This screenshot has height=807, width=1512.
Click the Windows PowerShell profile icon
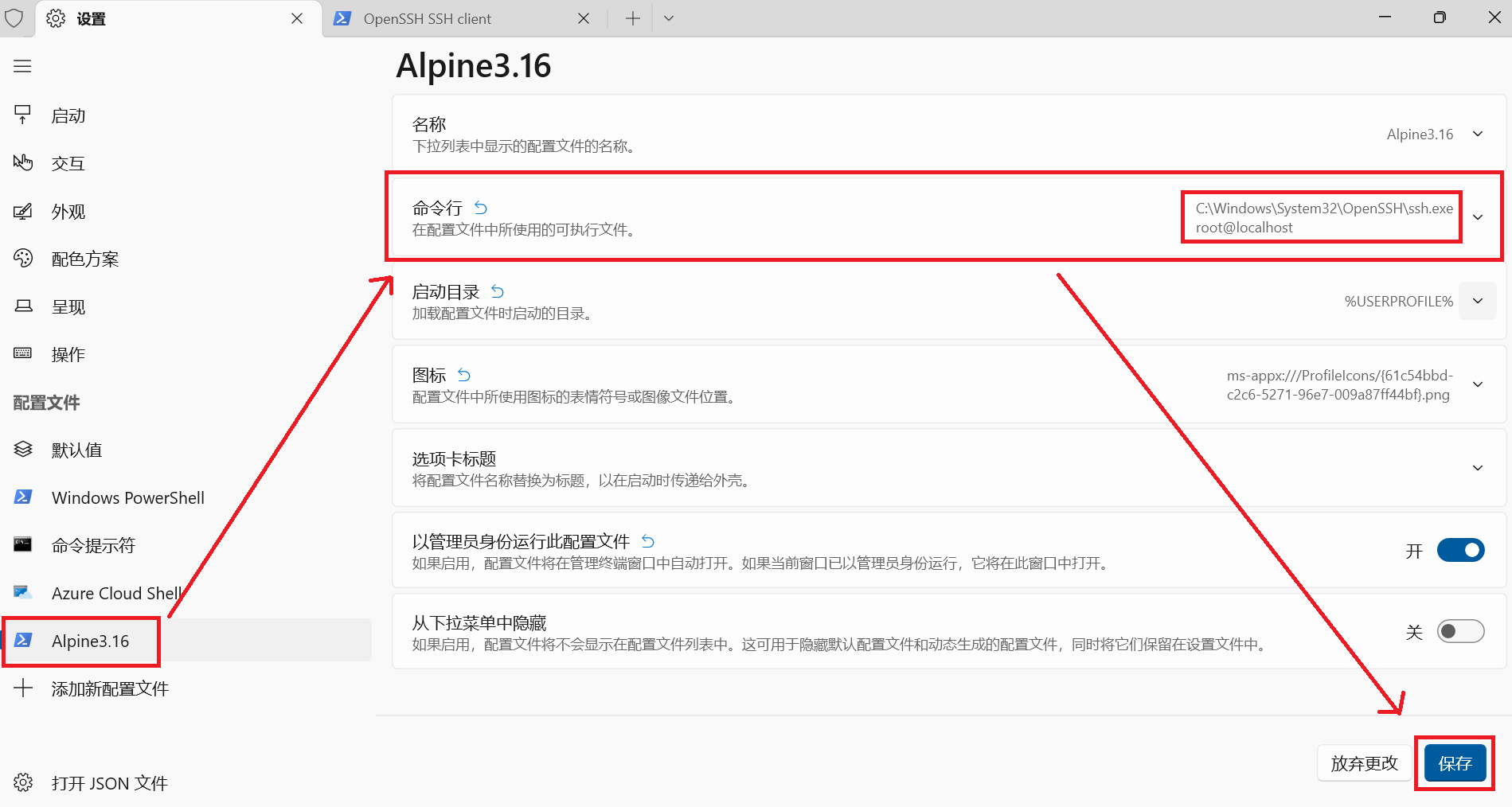tap(23, 497)
